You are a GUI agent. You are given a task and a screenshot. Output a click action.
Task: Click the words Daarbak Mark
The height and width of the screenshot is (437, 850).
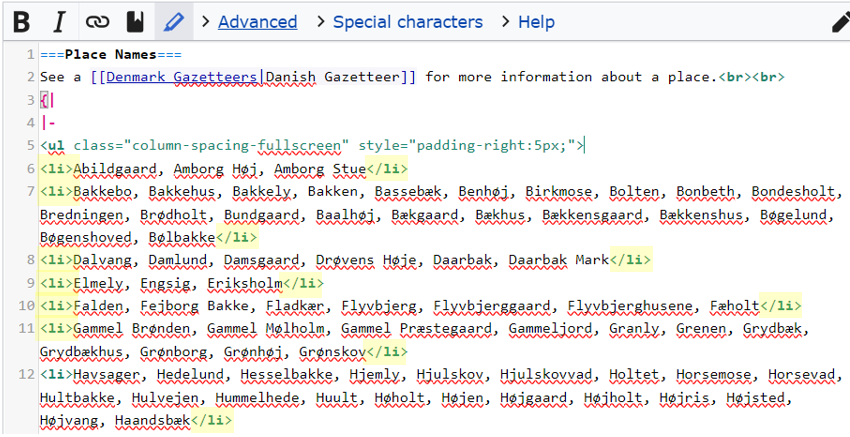coord(559,260)
